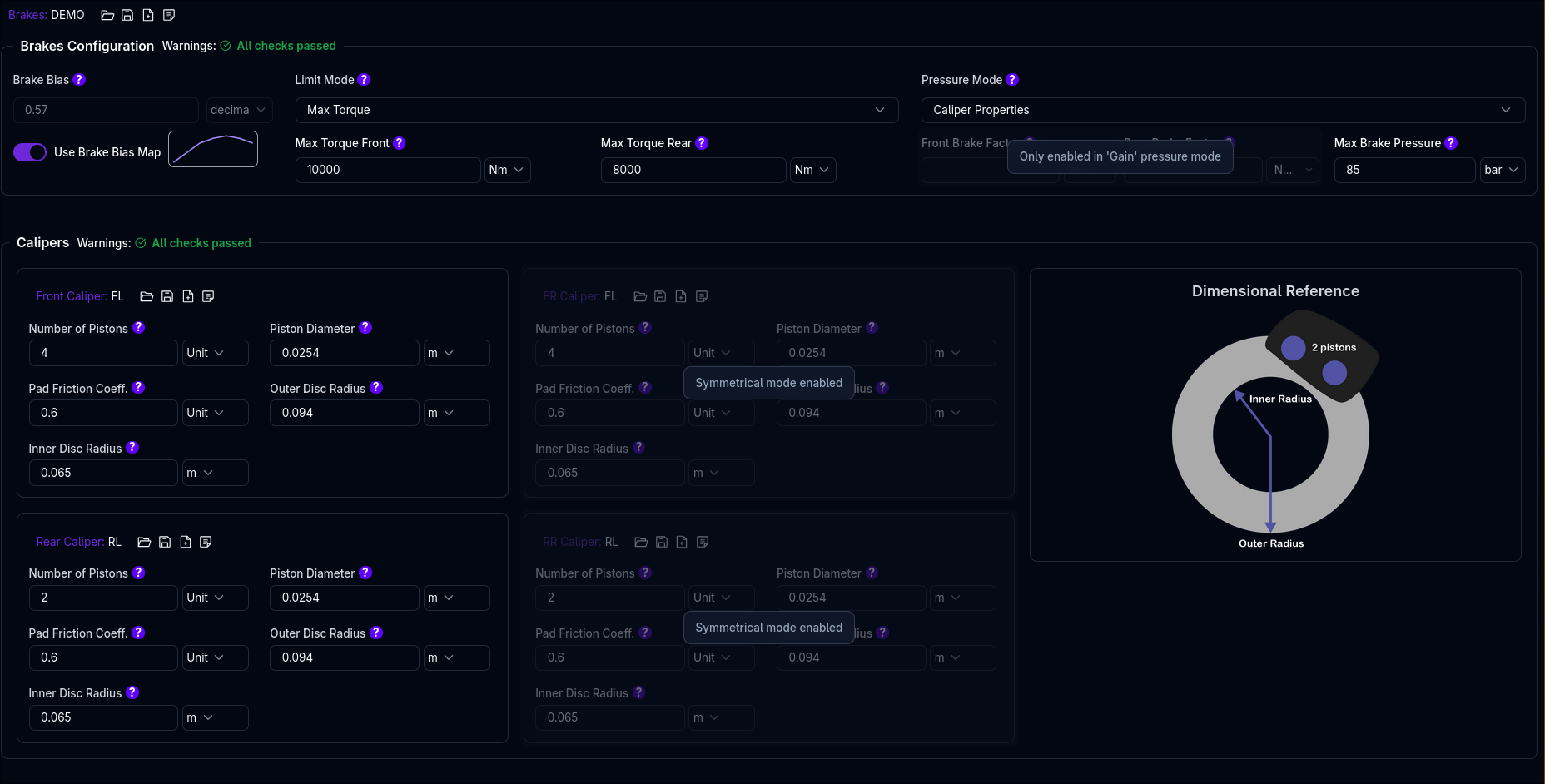Edit Rear Caliper Number of Pistons field
The height and width of the screenshot is (784, 1545).
point(103,598)
